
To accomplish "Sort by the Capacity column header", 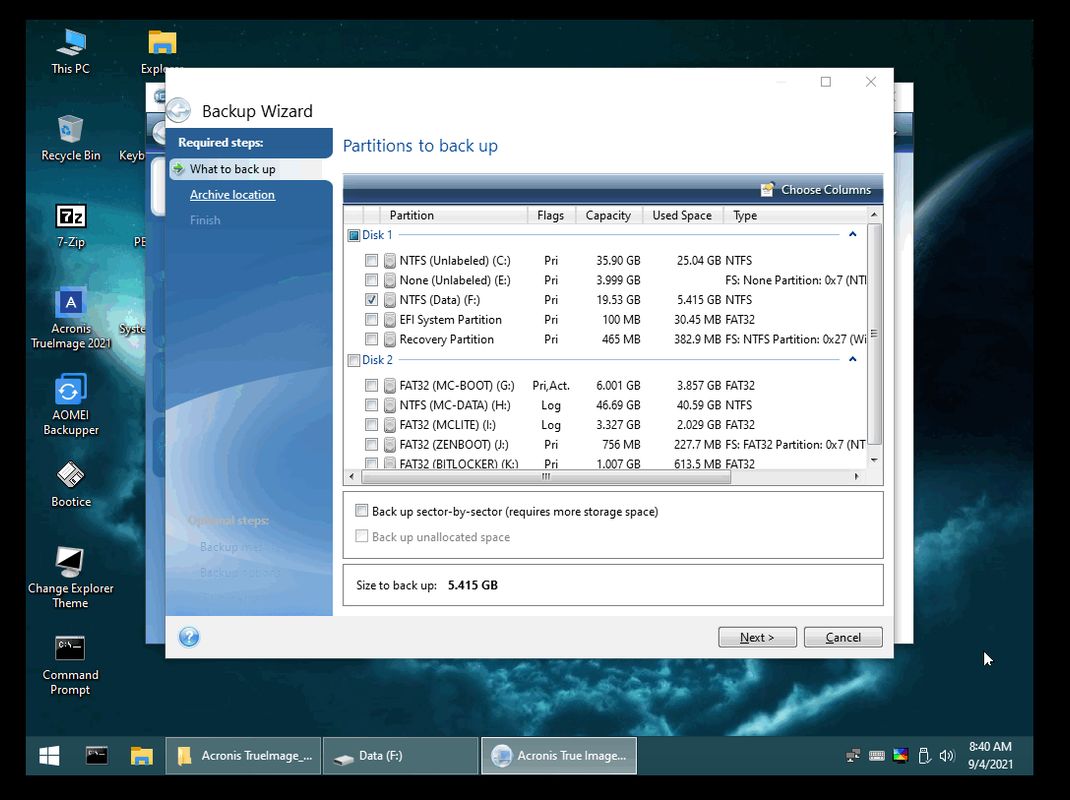I will (609, 215).
